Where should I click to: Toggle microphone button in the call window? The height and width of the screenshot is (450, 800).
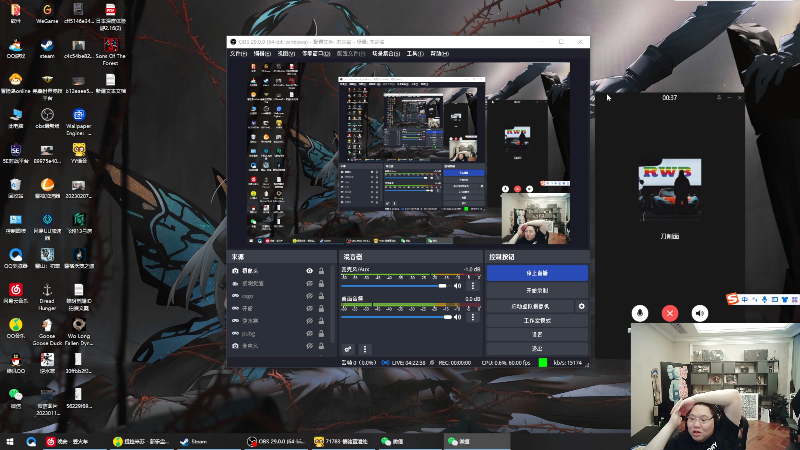[639, 313]
